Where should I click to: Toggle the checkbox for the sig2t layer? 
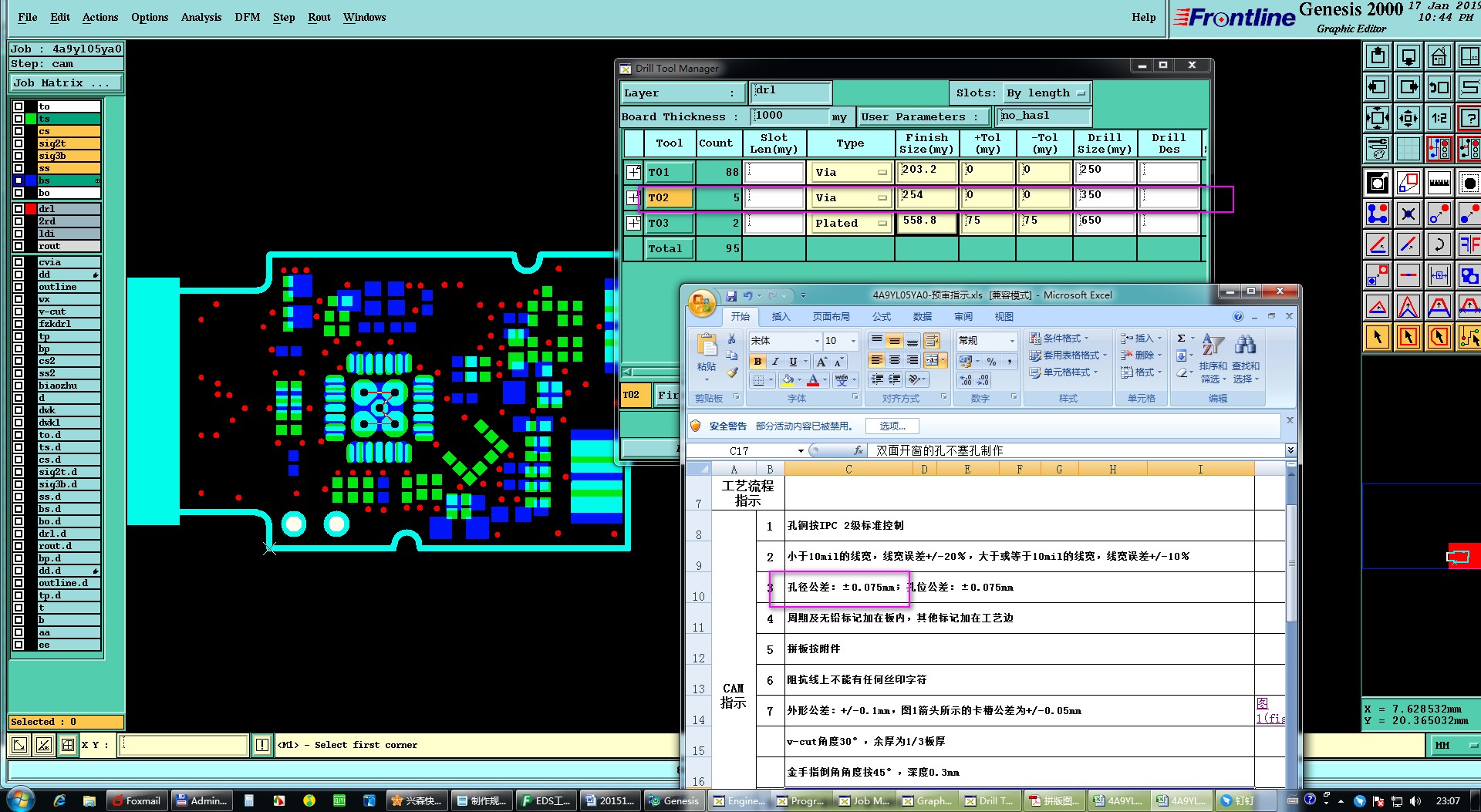[19, 143]
